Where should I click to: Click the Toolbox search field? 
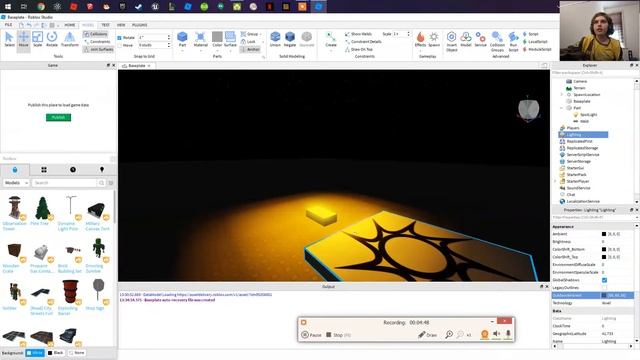(65, 183)
